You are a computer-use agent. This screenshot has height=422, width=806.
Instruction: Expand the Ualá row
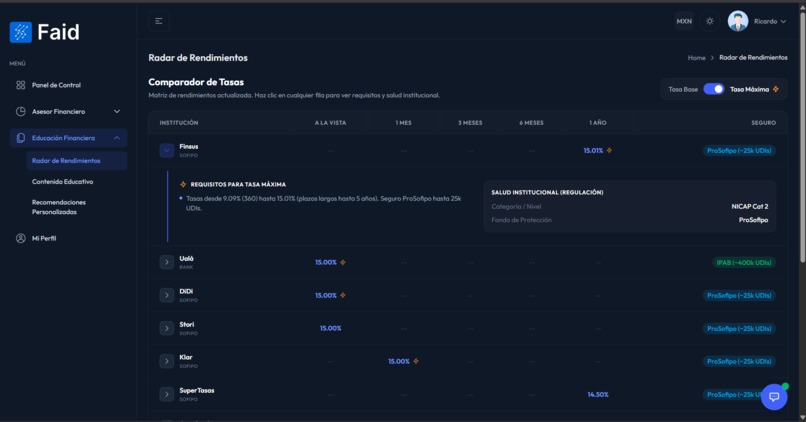[167, 262]
